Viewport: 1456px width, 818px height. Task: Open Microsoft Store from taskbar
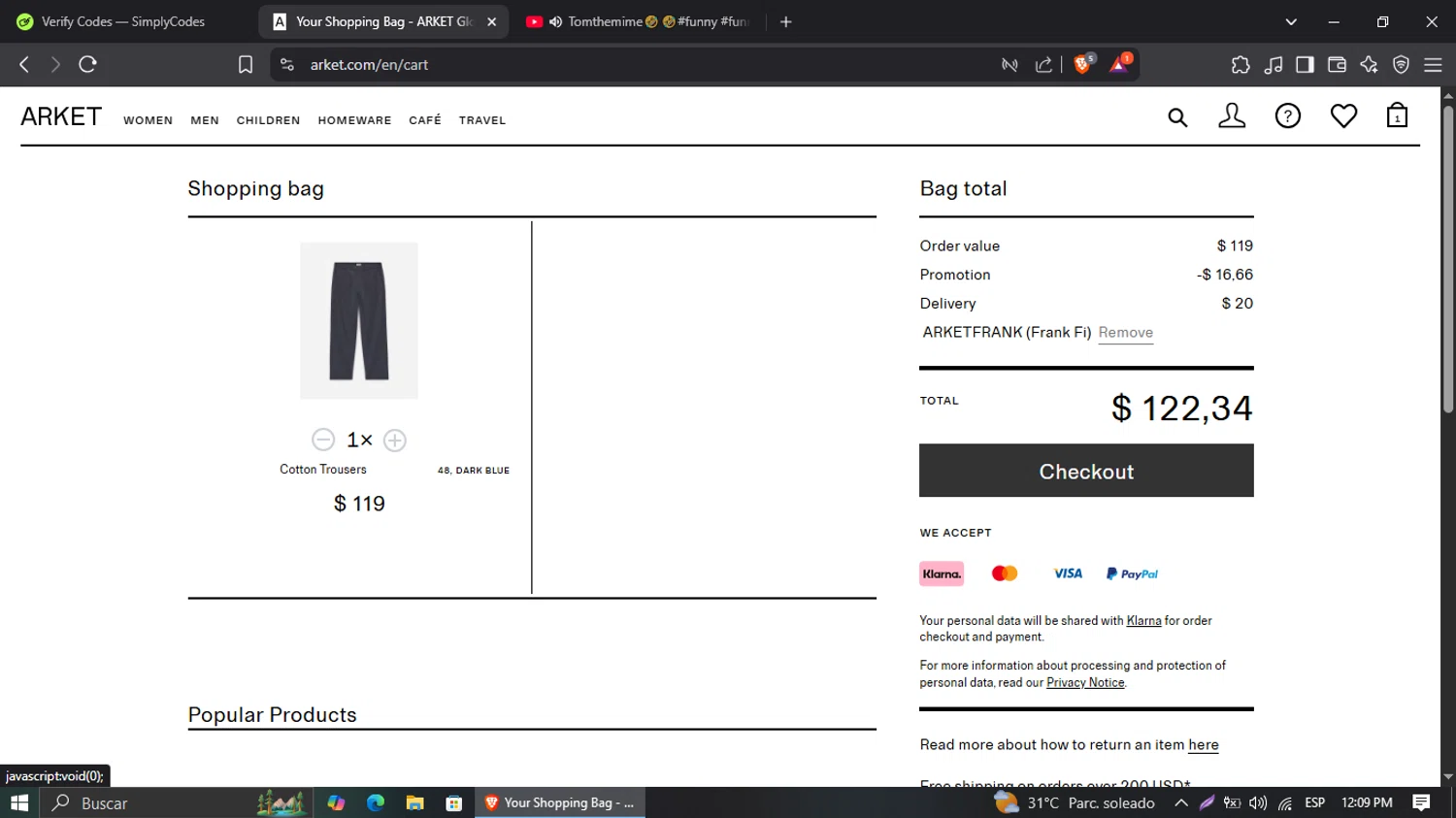click(x=453, y=802)
